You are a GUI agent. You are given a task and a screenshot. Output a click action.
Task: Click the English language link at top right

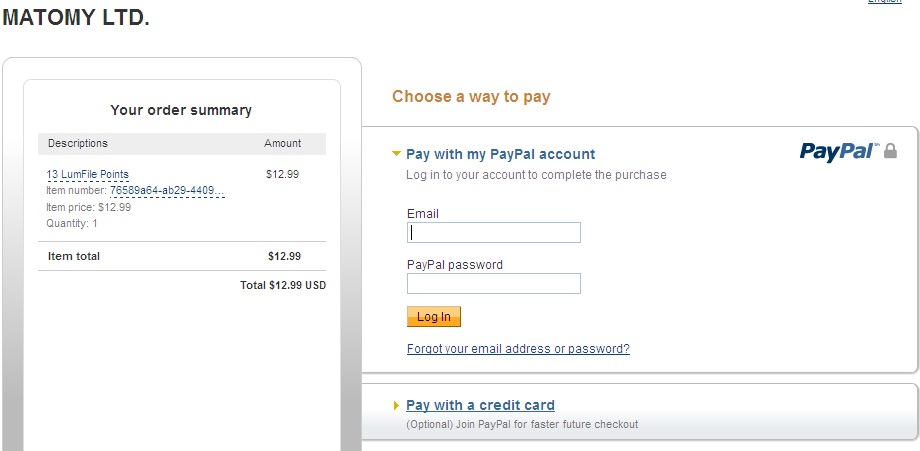(x=884, y=2)
